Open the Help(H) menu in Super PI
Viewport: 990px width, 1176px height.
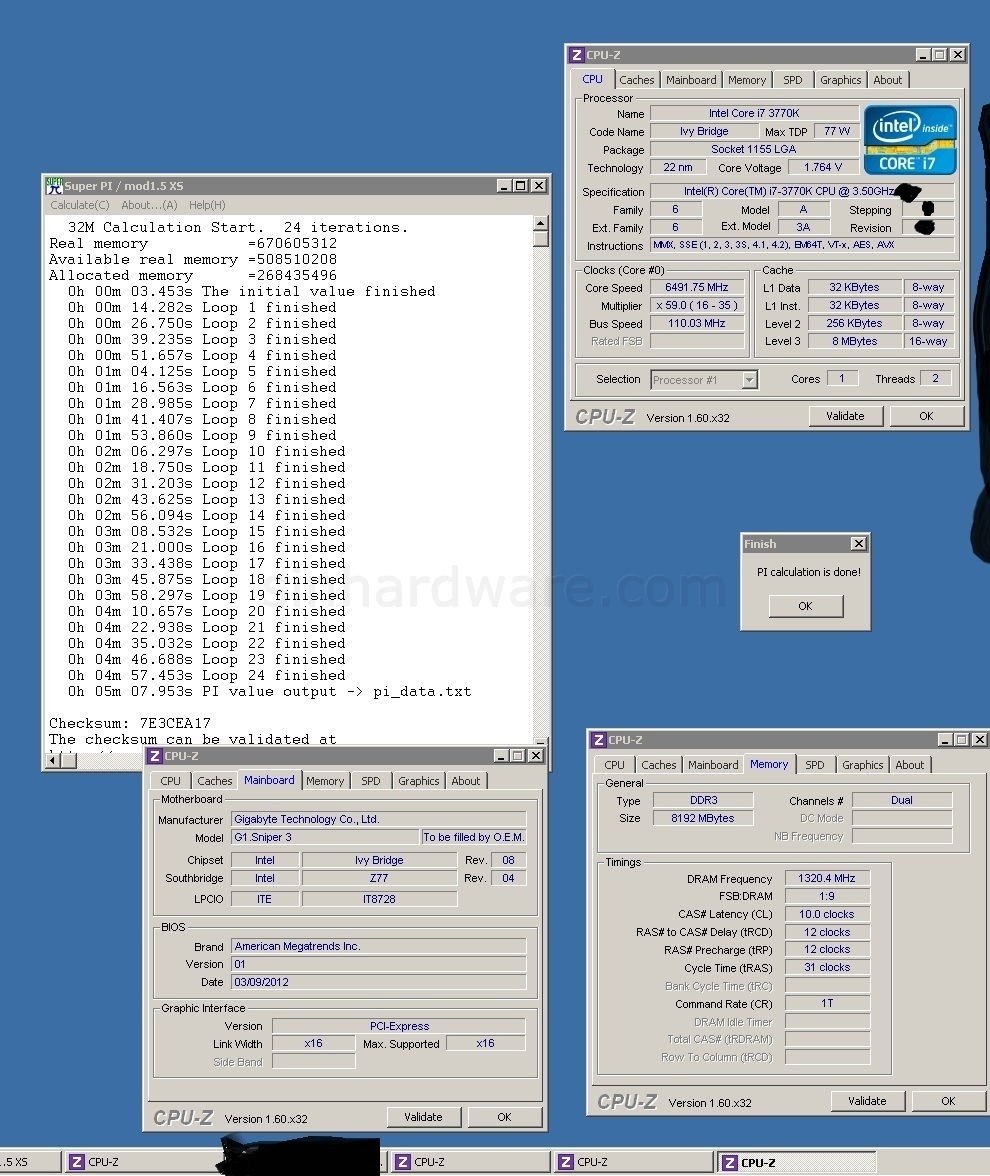207,205
